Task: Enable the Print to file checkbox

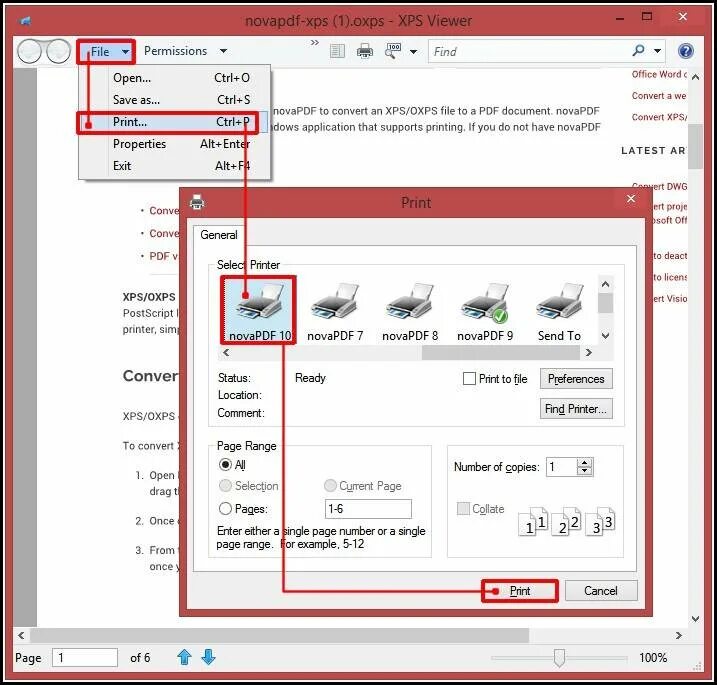Action: point(469,379)
